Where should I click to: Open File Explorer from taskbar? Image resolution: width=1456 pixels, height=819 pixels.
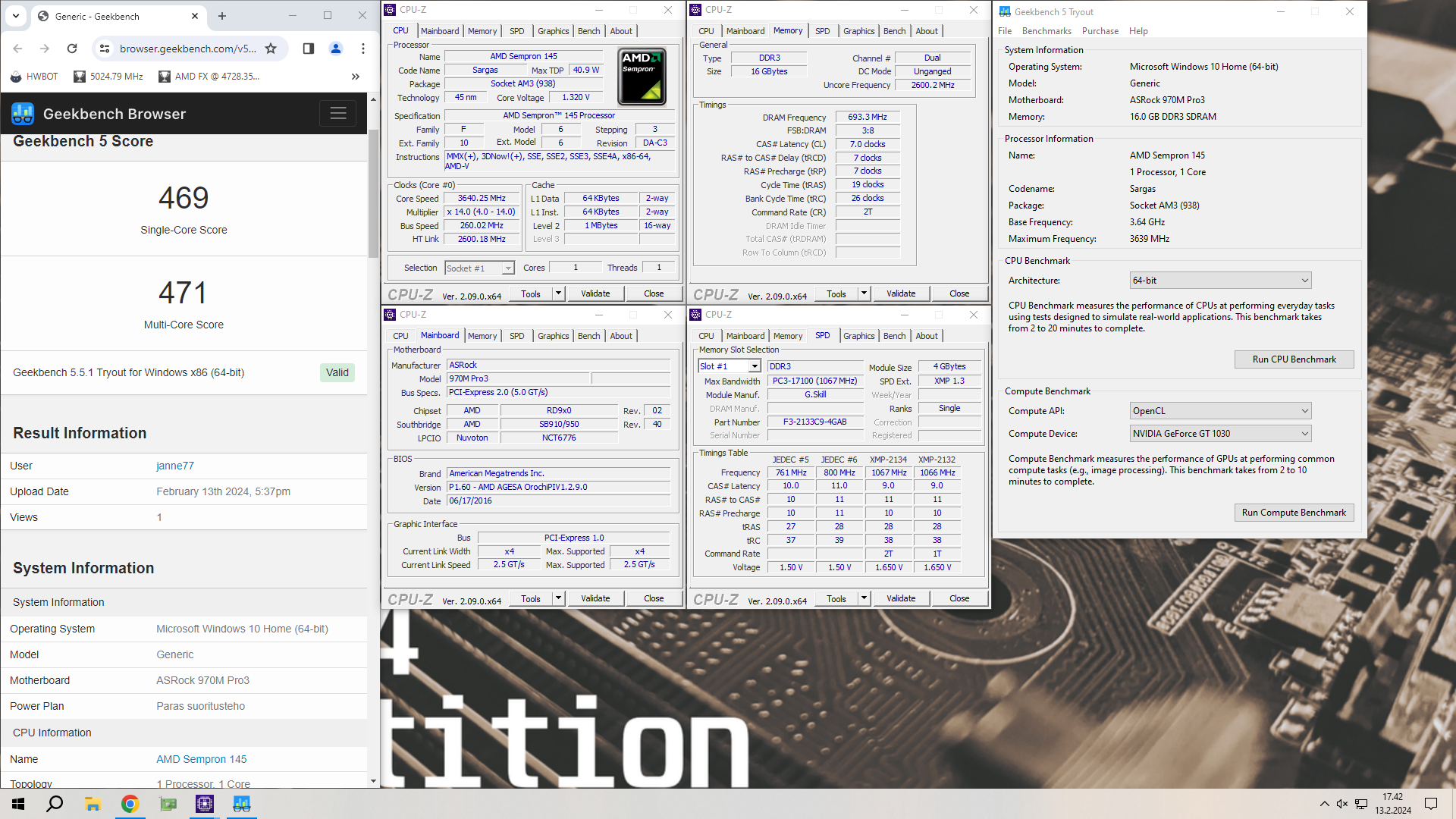pyautogui.click(x=93, y=804)
